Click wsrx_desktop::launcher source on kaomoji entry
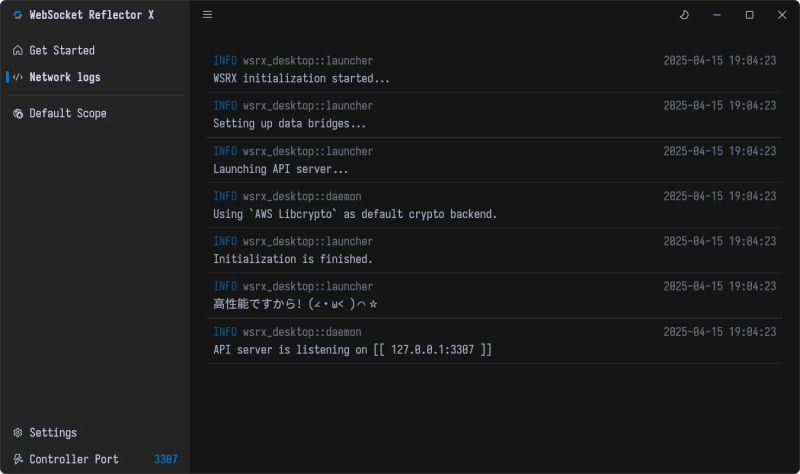Viewport: 800px width, 474px height. (308, 287)
